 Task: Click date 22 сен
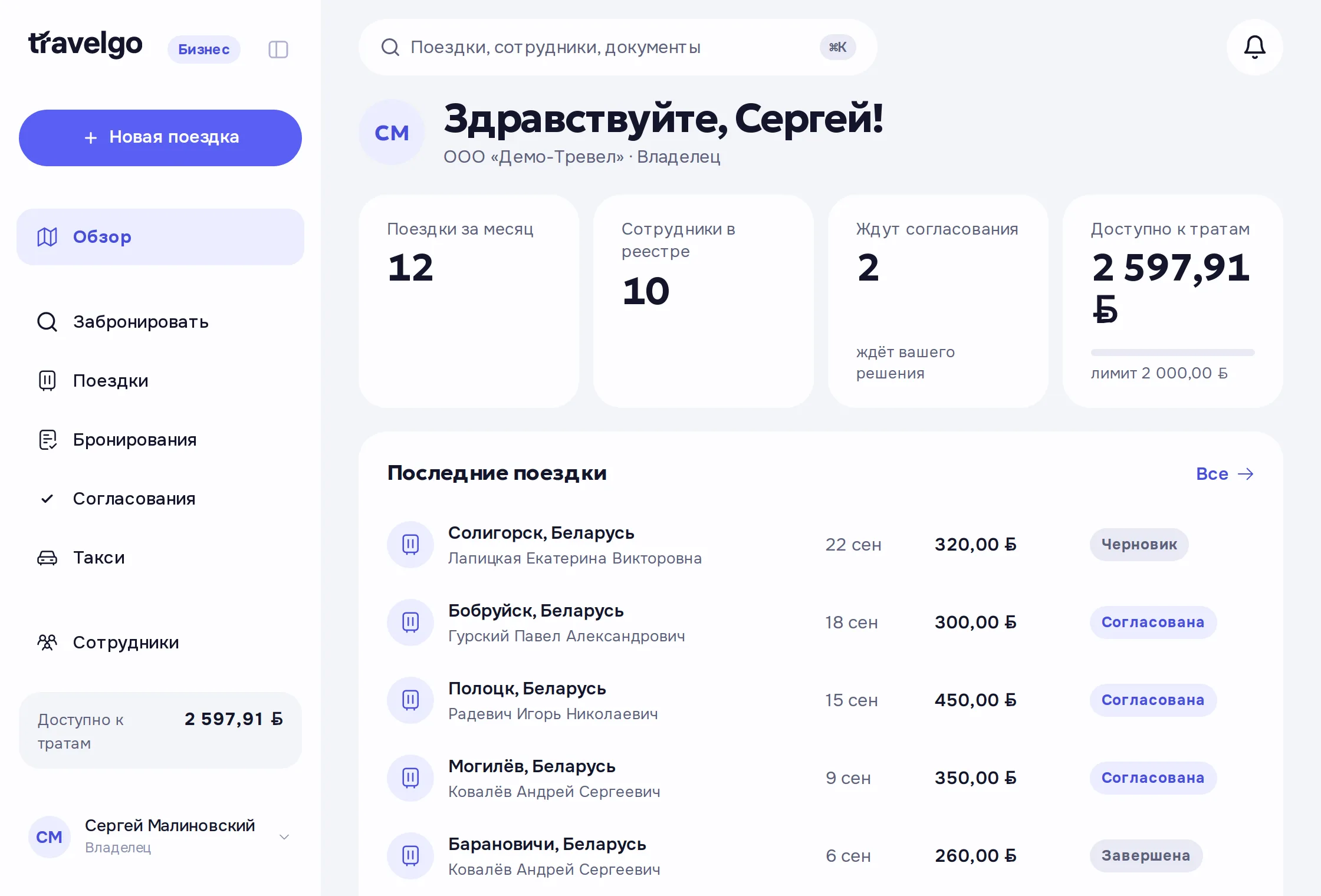pyautogui.click(x=853, y=545)
